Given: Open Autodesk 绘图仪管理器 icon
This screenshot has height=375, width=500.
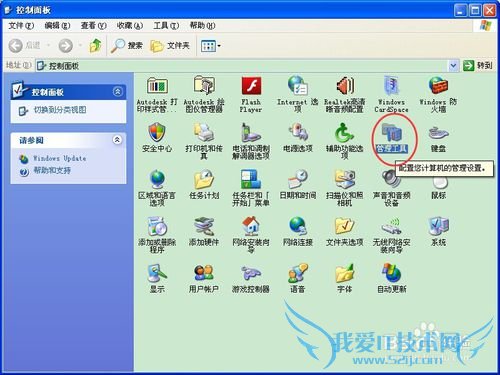Looking at the screenshot, I should [204, 86].
